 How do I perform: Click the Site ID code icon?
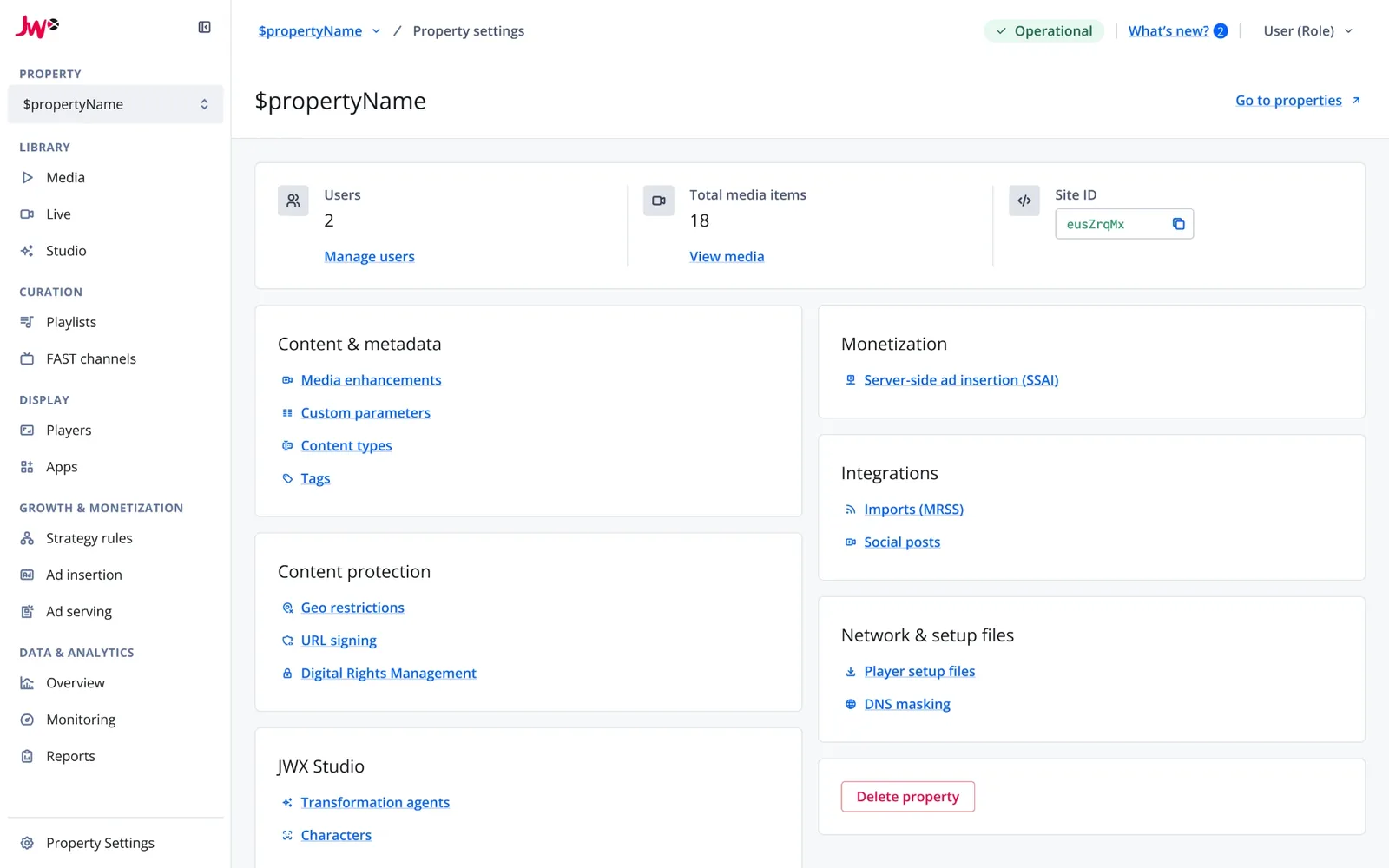tap(1024, 201)
